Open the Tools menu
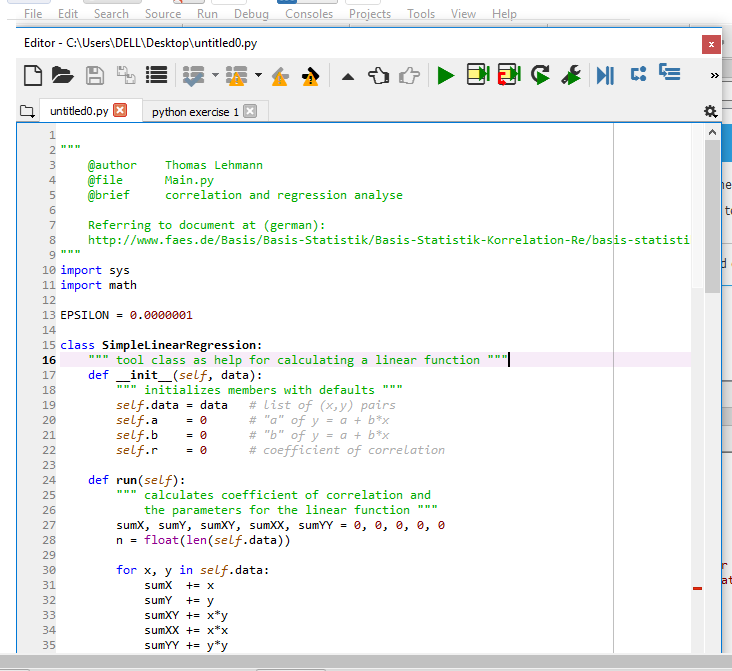This screenshot has width=732, height=671. (x=421, y=14)
